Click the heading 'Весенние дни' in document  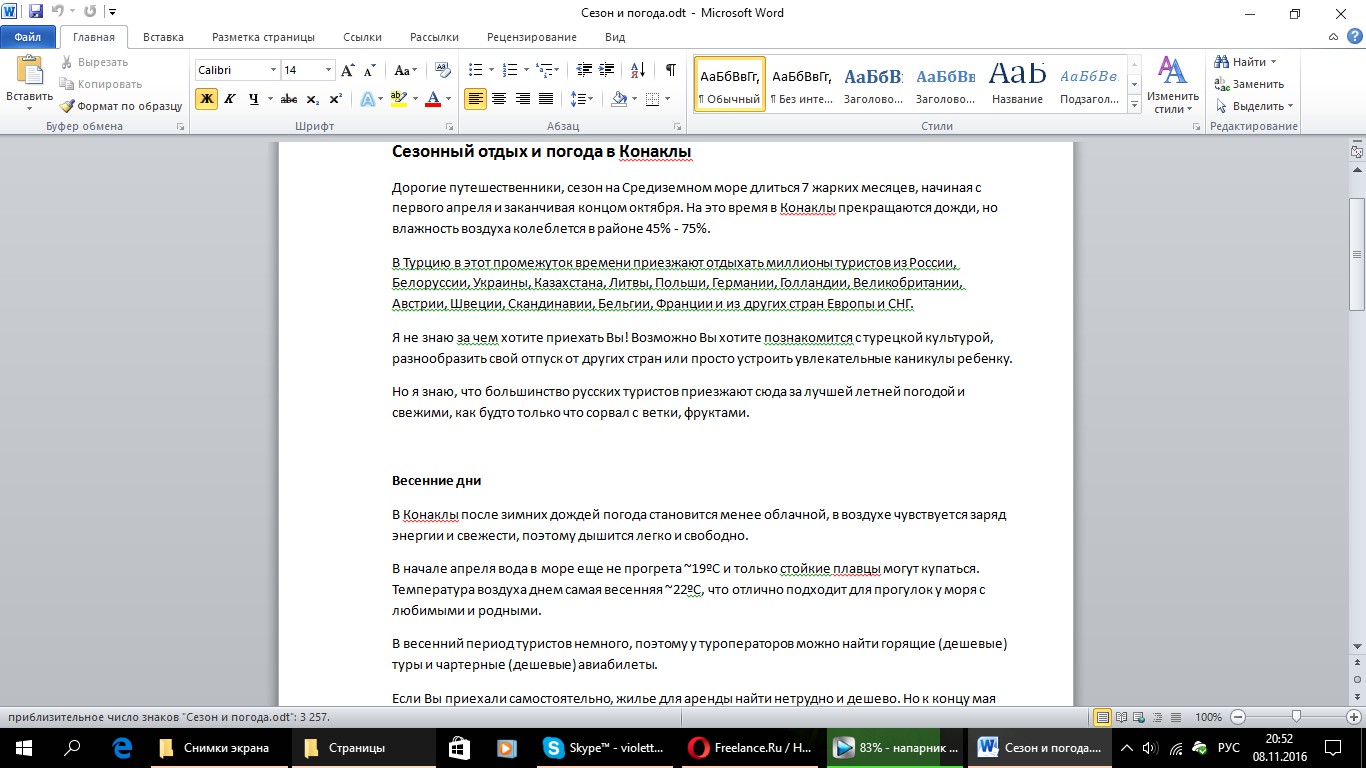point(437,480)
